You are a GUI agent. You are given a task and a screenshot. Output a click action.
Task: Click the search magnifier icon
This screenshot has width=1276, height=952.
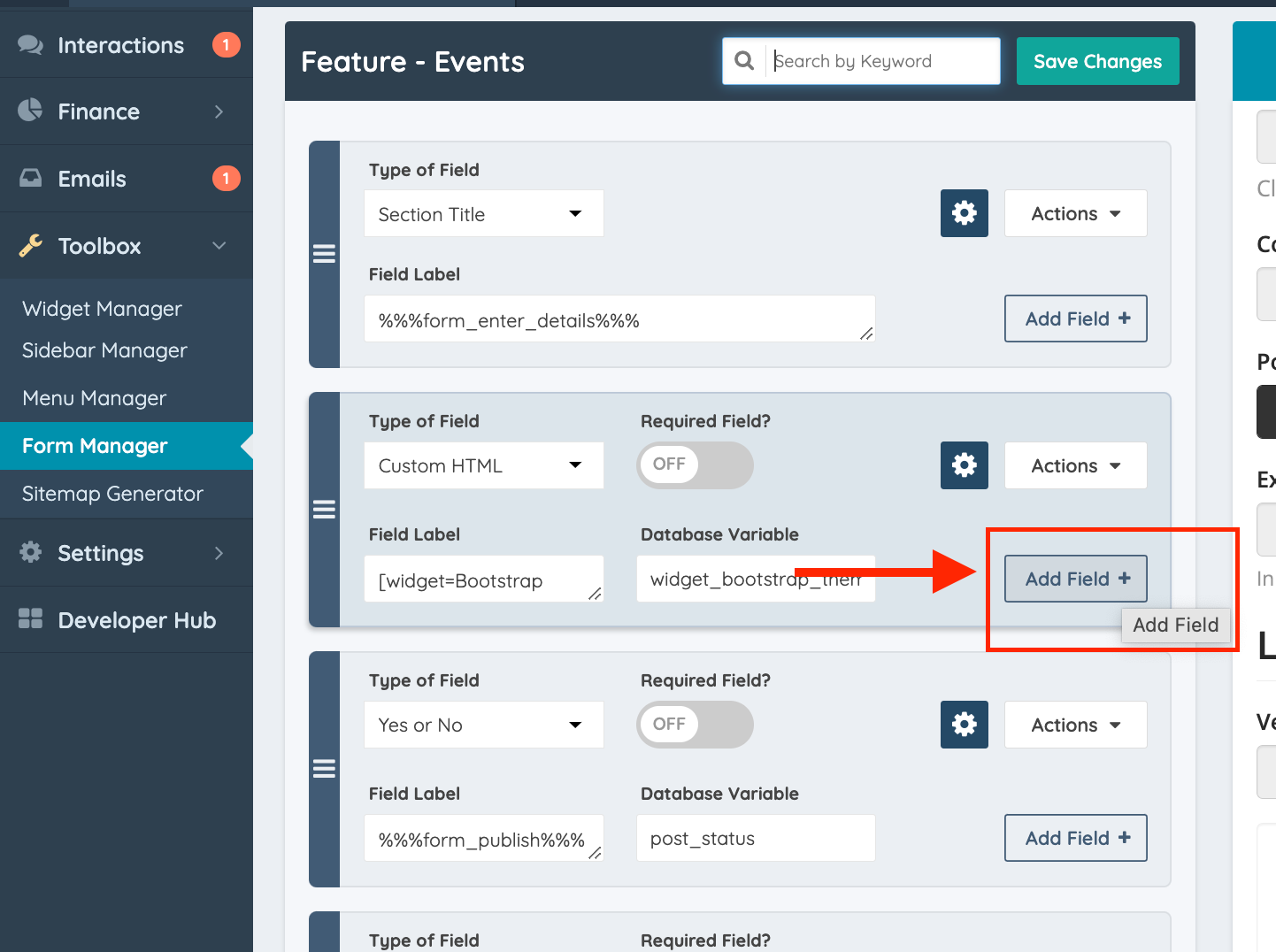click(744, 61)
